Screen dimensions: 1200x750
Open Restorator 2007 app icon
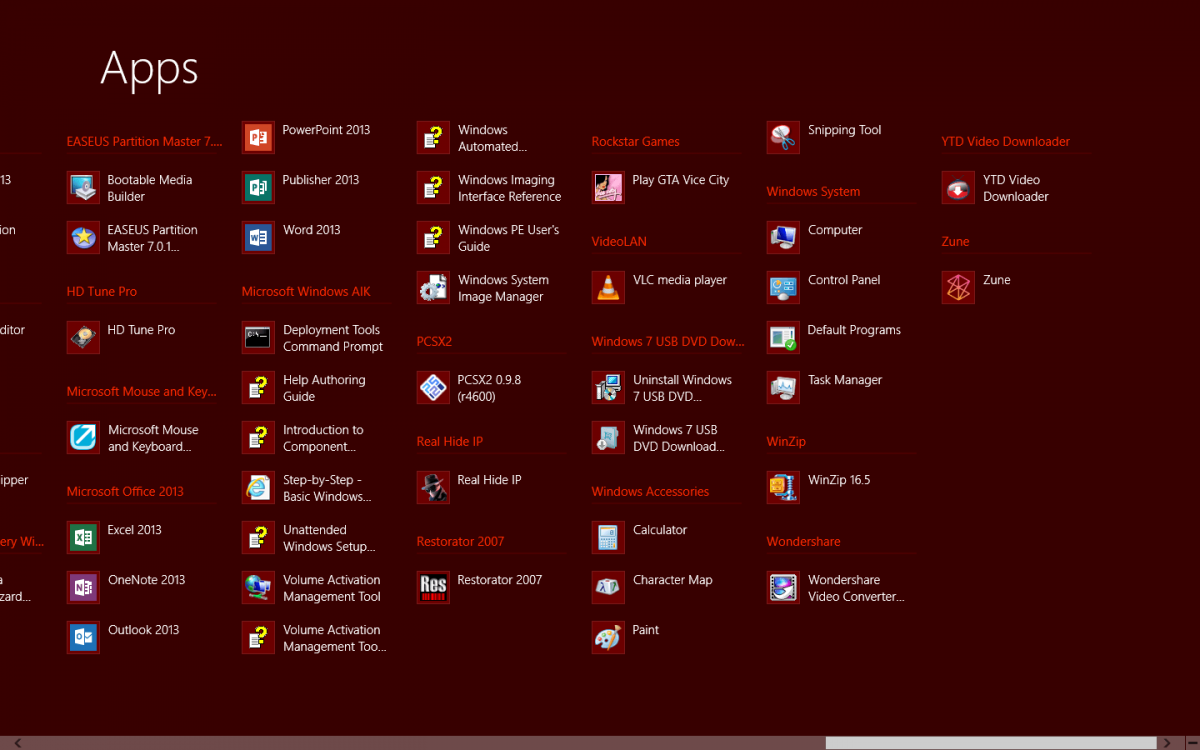[433, 588]
